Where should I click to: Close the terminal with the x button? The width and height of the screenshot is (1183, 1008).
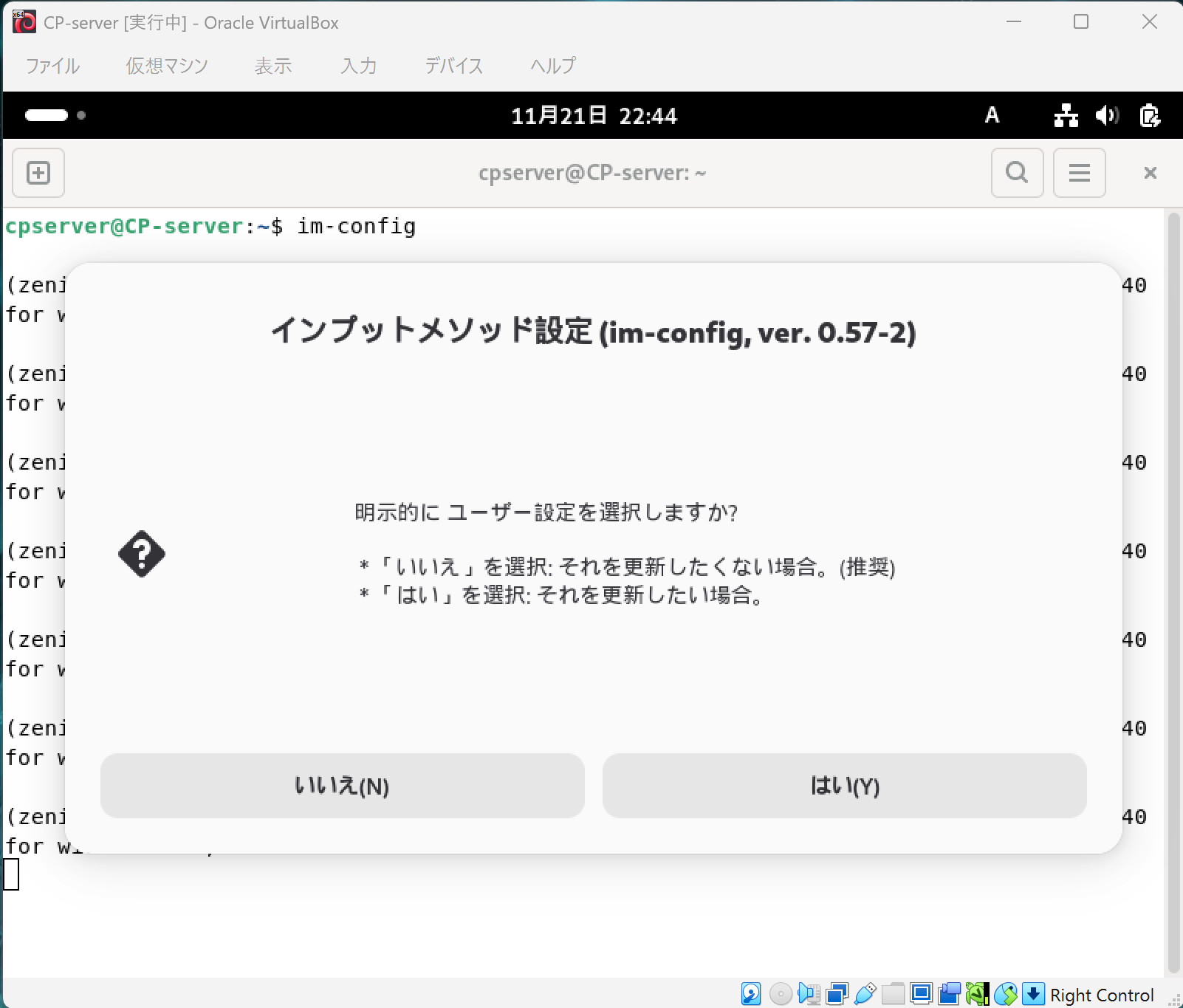pyautogui.click(x=1150, y=173)
